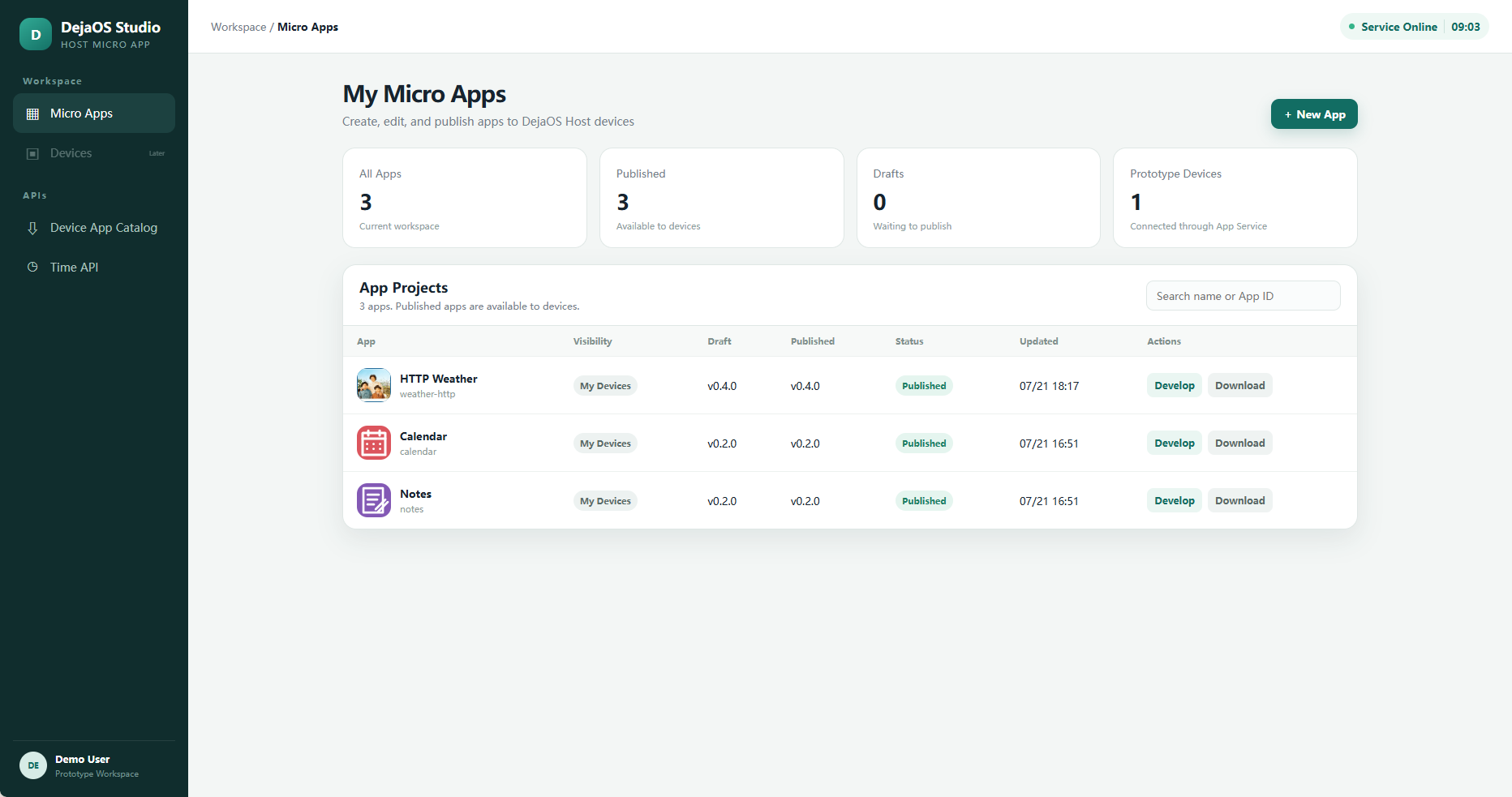Click Download for HTTP Weather

coord(1239,385)
